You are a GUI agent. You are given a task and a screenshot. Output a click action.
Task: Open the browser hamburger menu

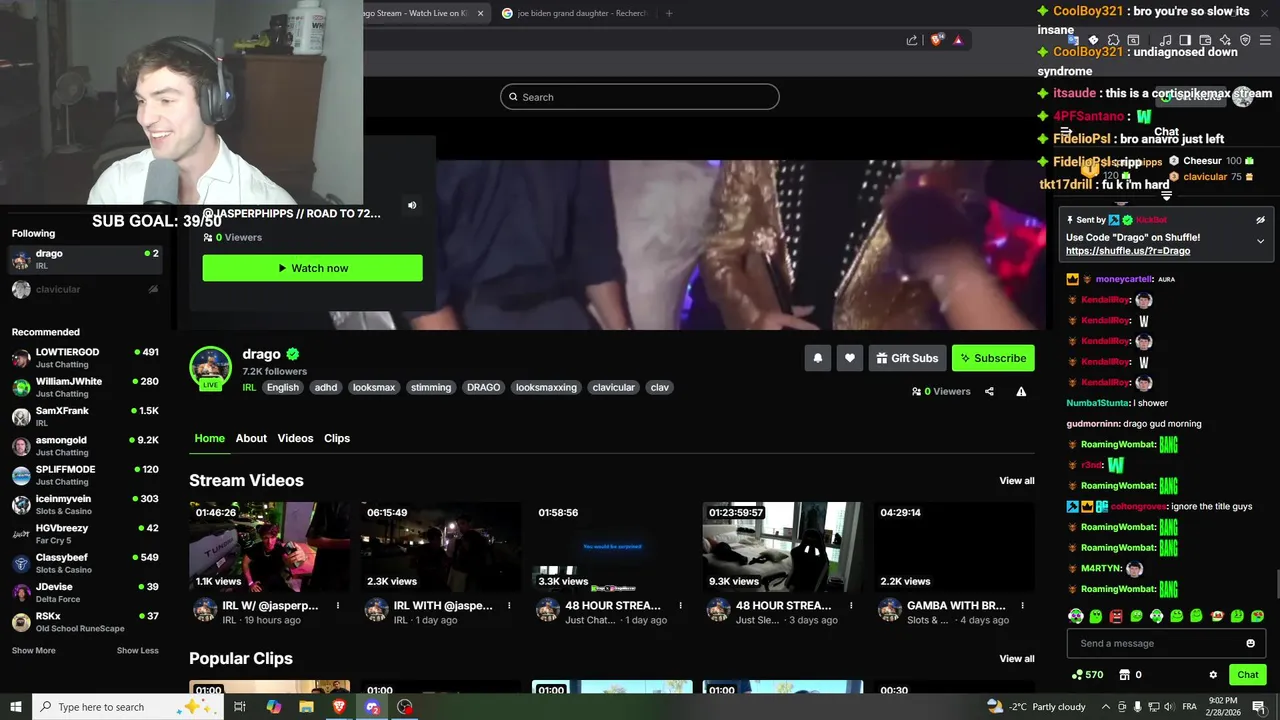(x=1265, y=40)
